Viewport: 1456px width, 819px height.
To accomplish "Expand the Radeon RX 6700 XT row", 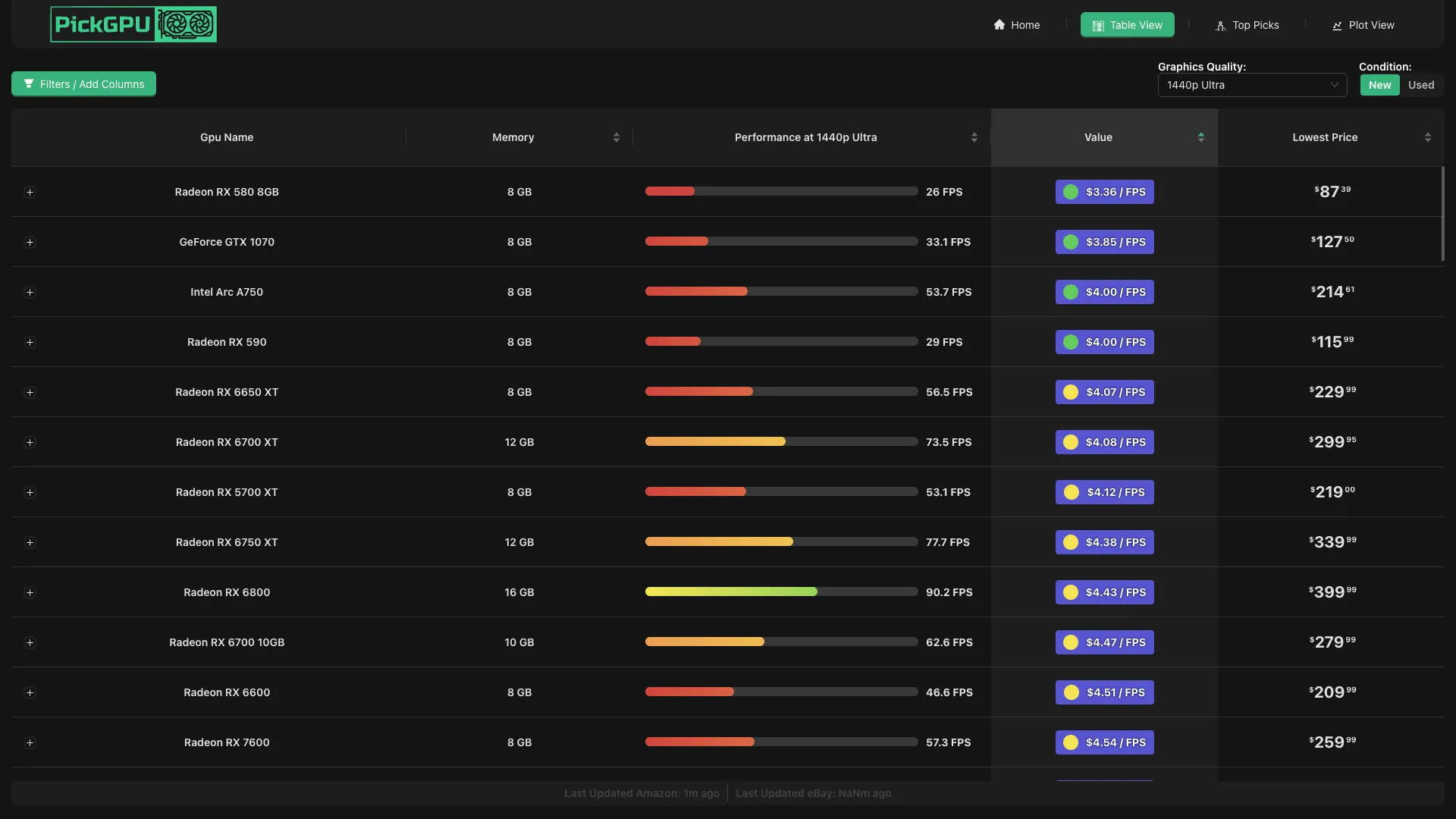I will pos(30,442).
